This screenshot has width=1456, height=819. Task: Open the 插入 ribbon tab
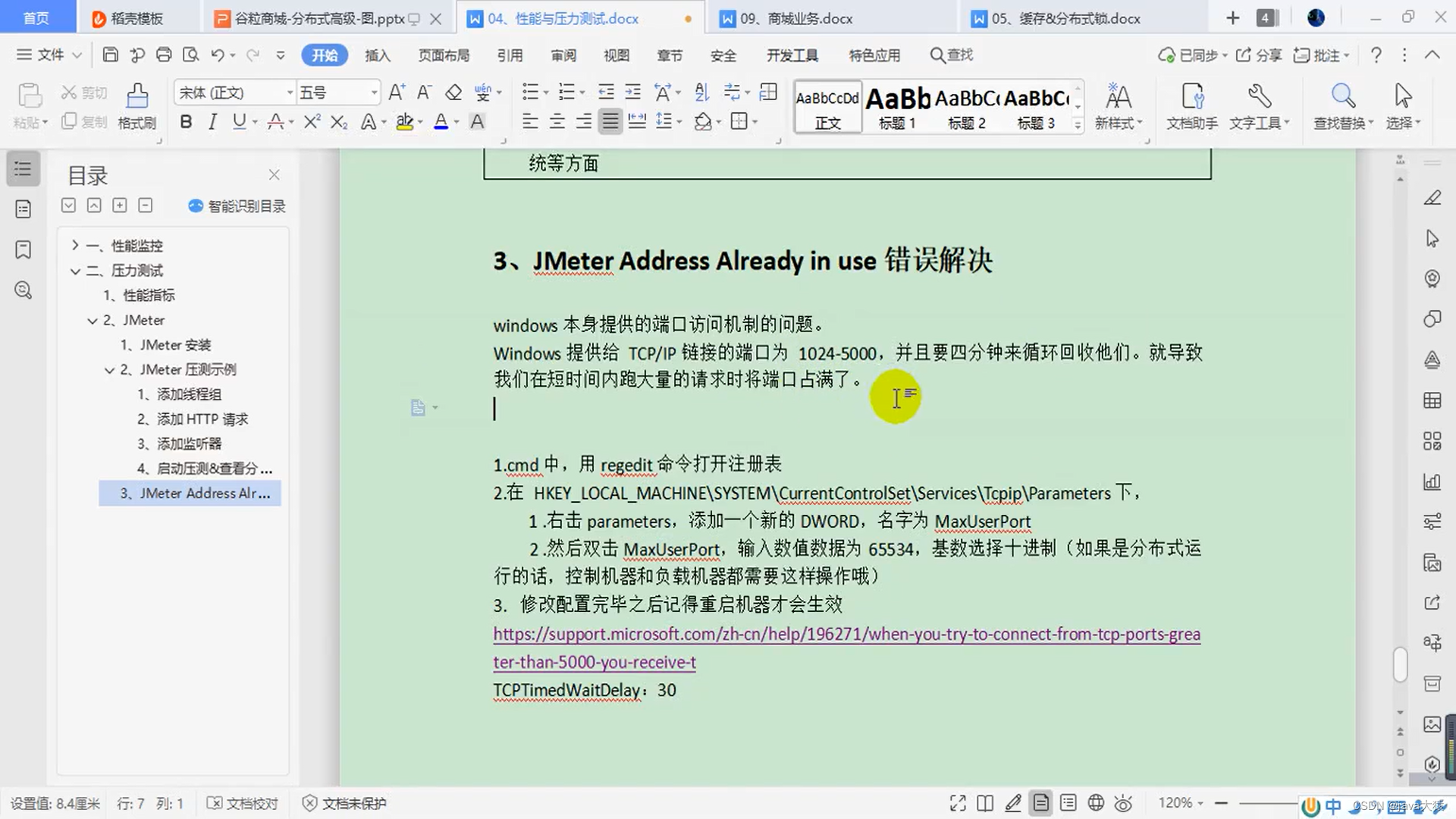377,55
